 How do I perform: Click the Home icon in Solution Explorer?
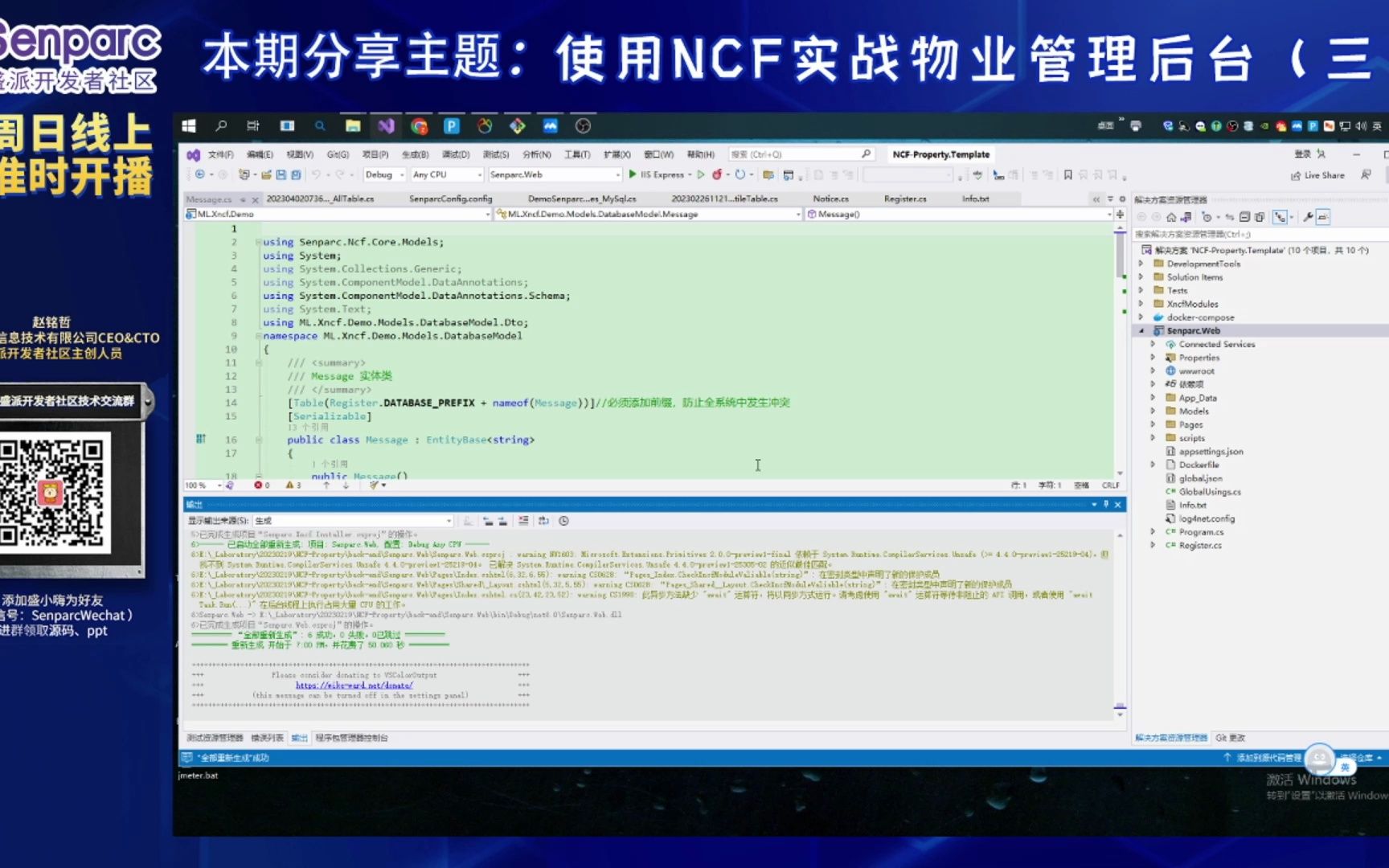pos(1171,217)
